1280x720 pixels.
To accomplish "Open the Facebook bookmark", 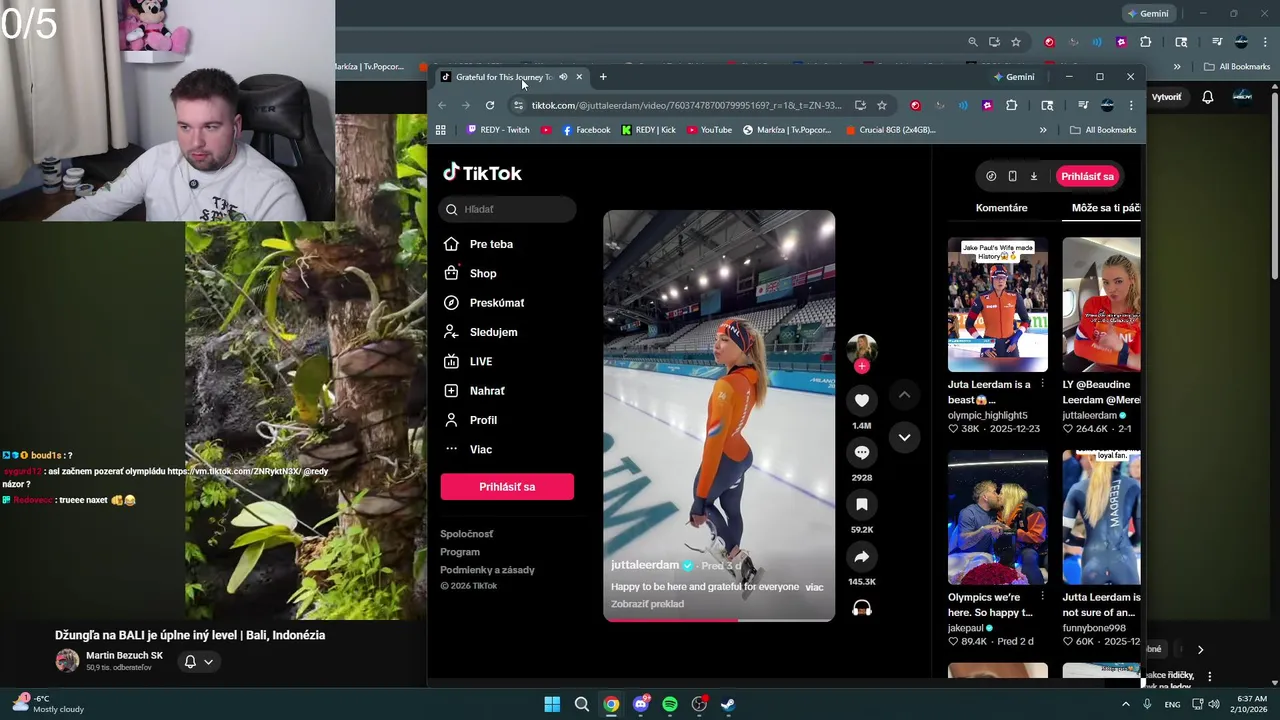I will (586, 130).
